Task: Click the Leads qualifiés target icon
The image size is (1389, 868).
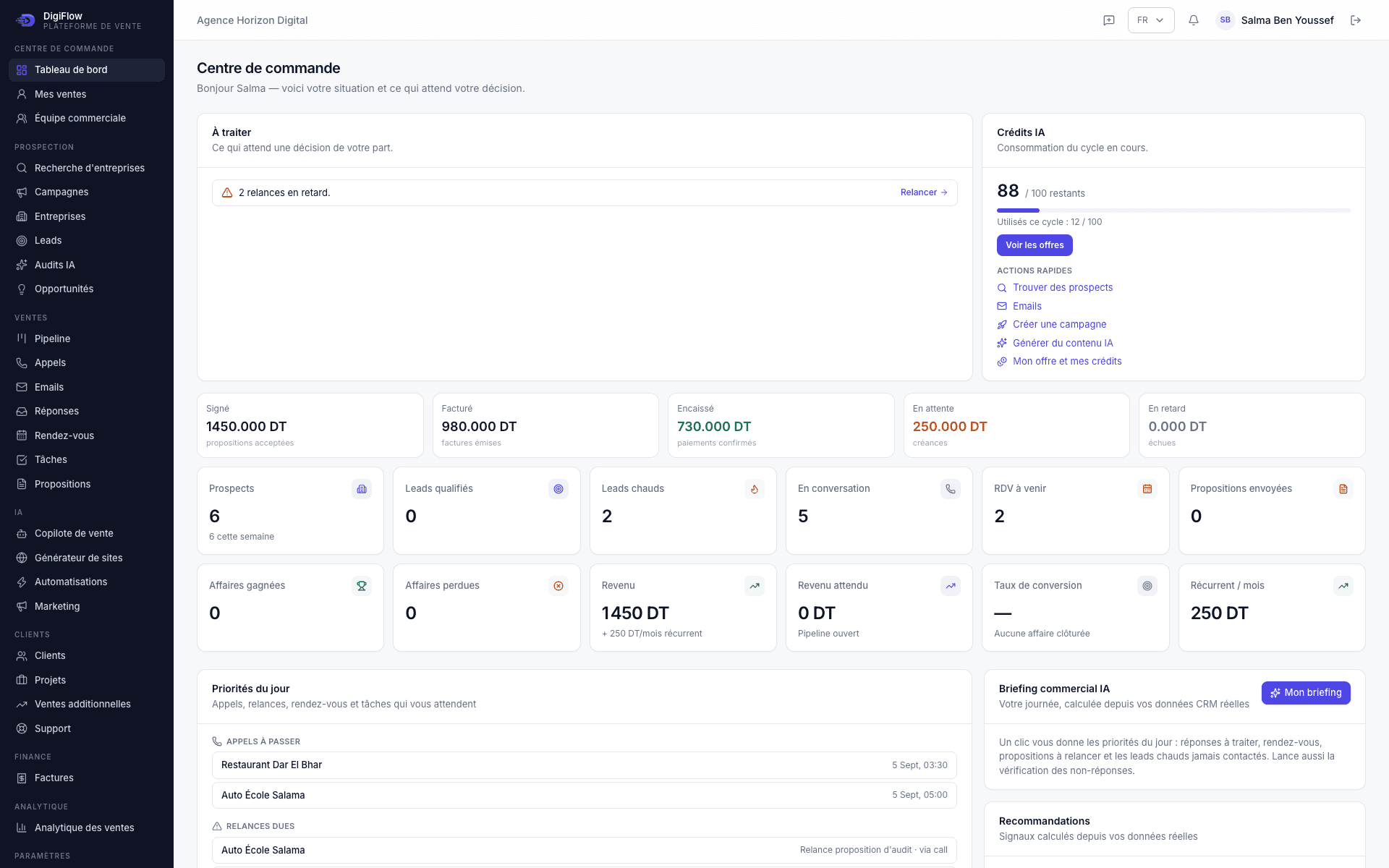Action: pos(558,489)
